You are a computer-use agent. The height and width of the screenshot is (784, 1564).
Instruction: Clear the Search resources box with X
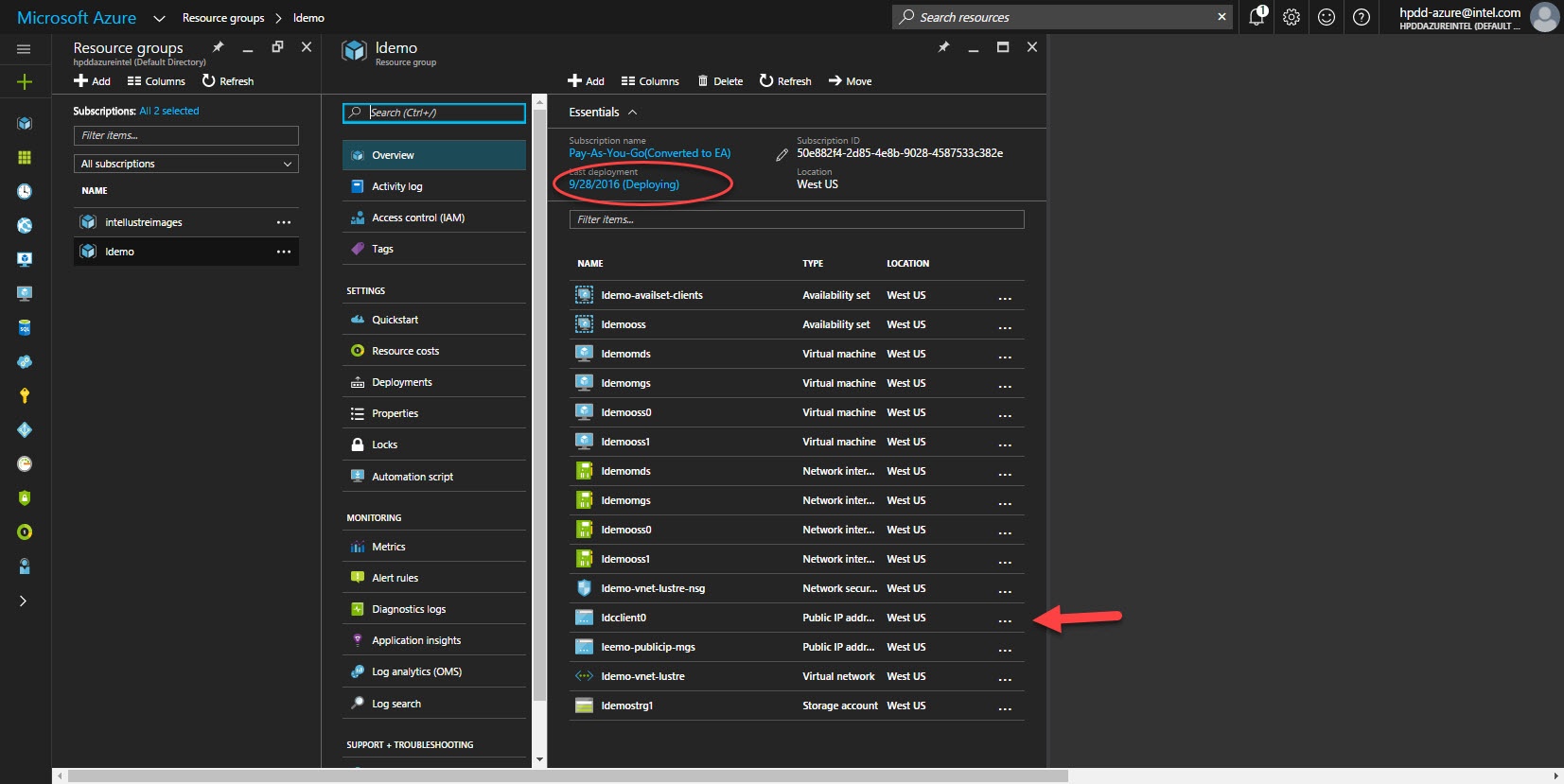point(1221,17)
